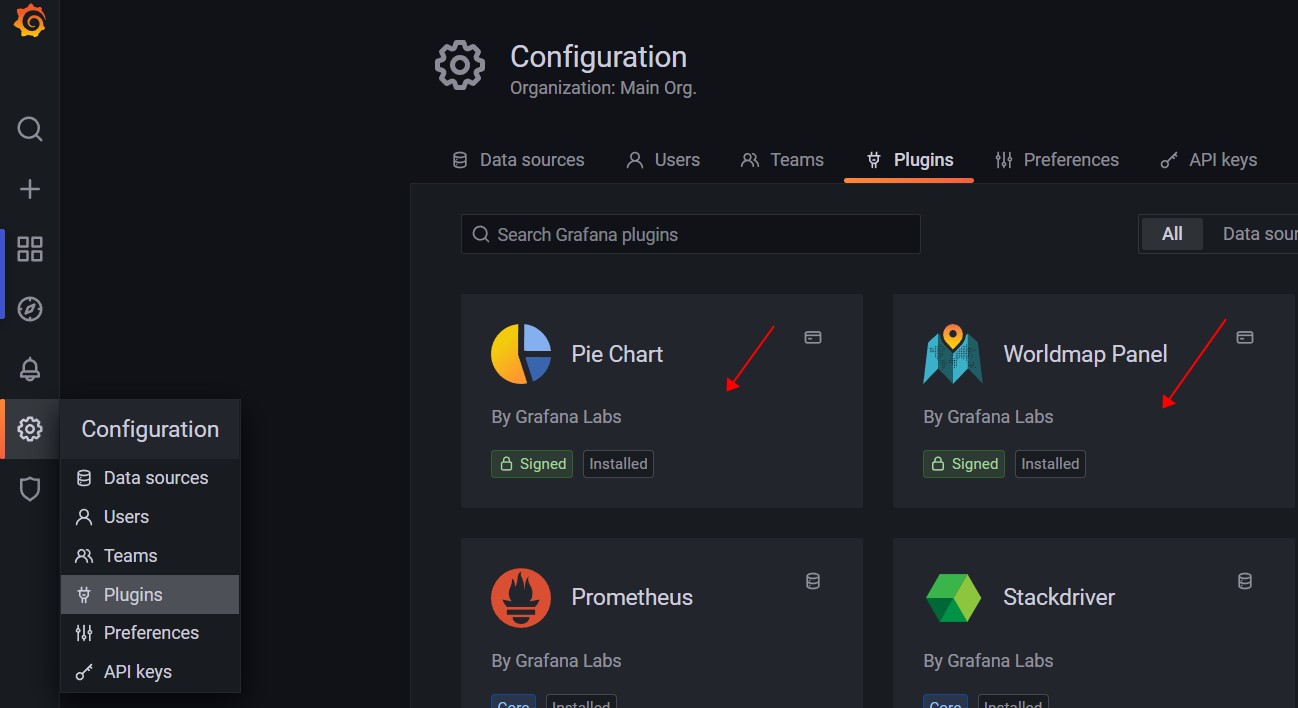
Task: Open the Server Admin shield icon
Action: (30, 489)
